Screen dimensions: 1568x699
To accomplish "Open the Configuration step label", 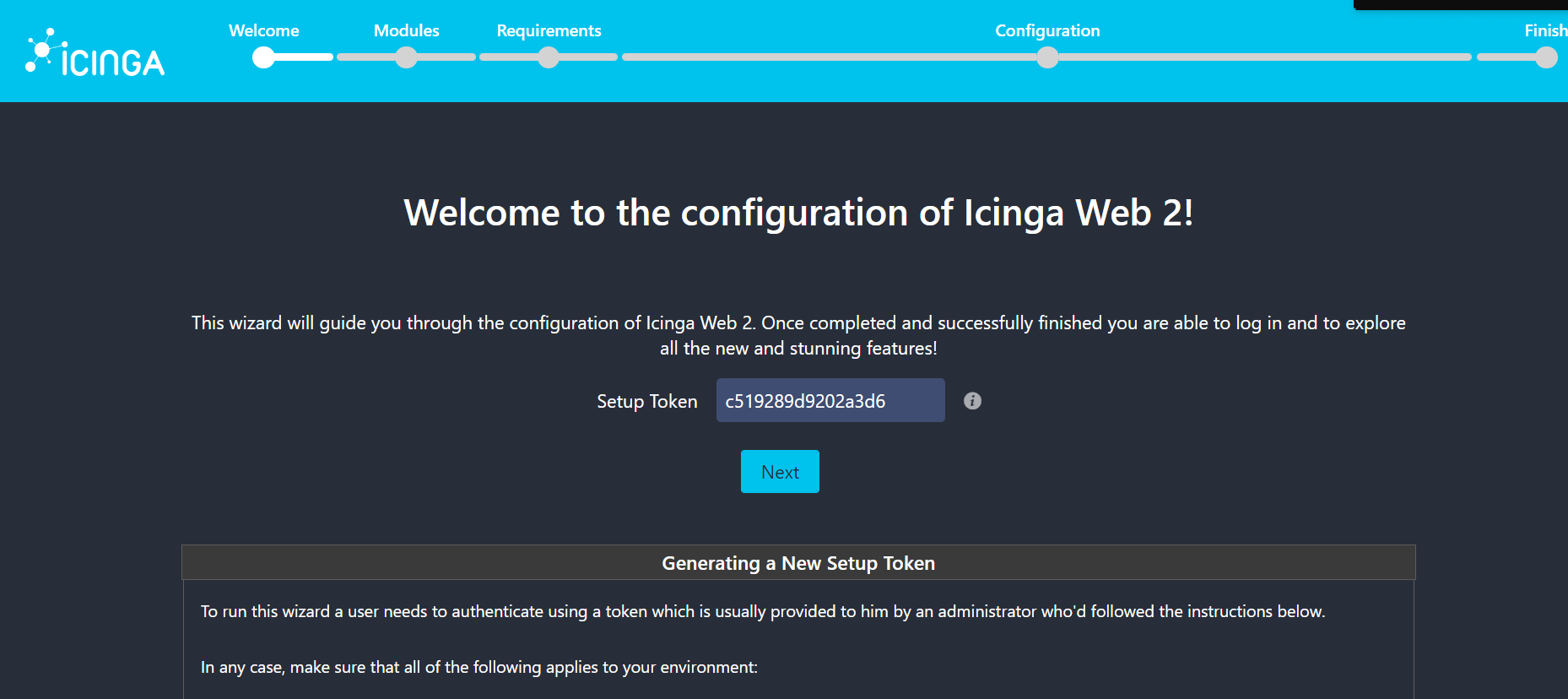I will (x=1047, y=31).
